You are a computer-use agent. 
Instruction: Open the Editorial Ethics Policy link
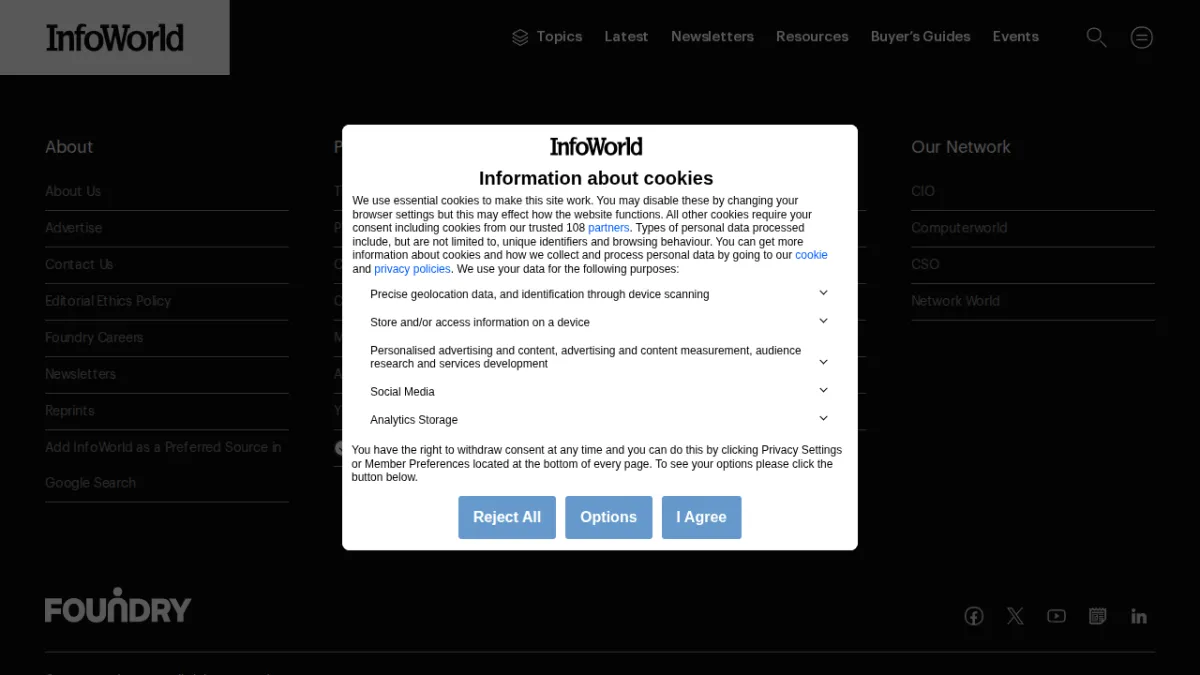pos(108,301)
